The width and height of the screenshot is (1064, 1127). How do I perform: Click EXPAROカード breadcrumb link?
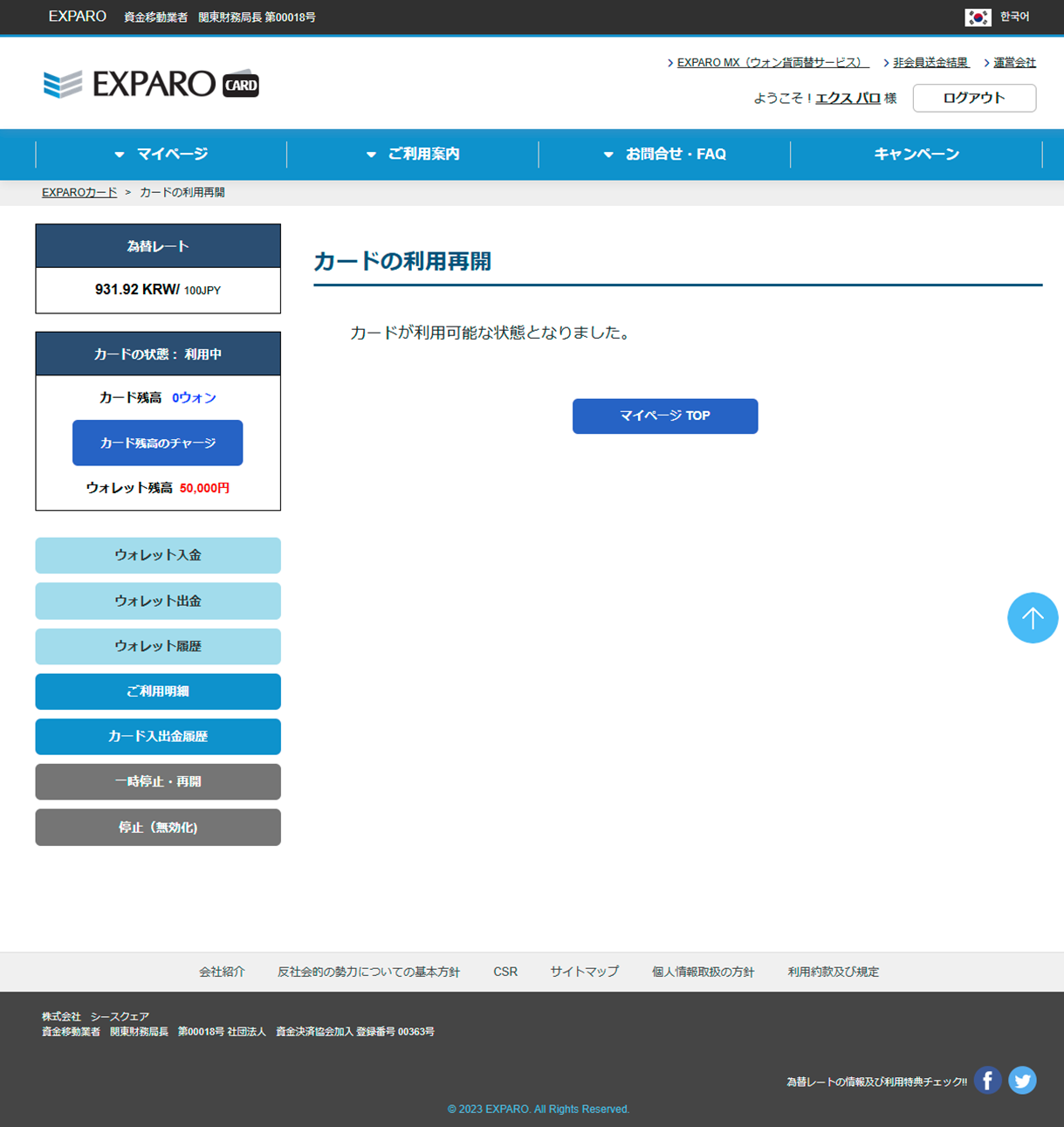point(79,192)
